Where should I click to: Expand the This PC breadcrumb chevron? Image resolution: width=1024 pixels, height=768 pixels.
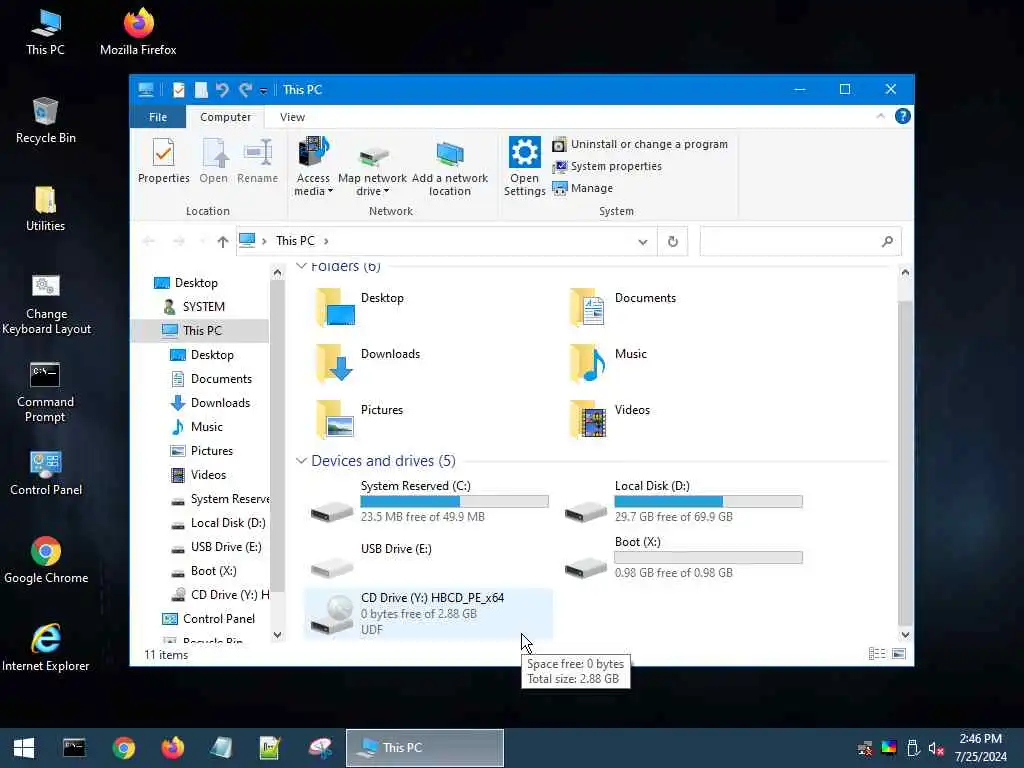(326, 241)
